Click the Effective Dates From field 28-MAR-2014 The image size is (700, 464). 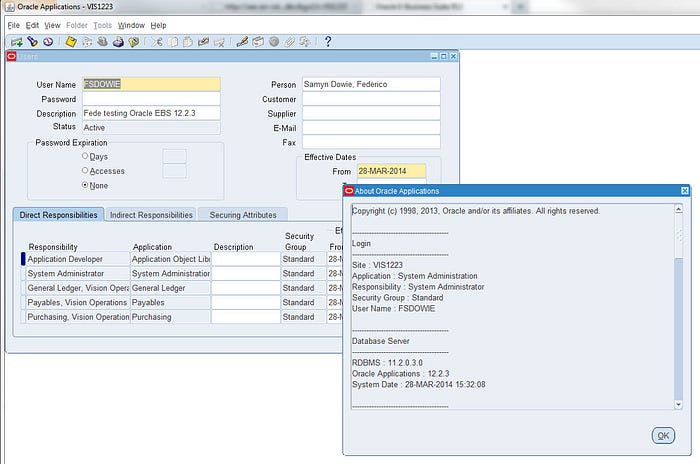tap(392, 171)
